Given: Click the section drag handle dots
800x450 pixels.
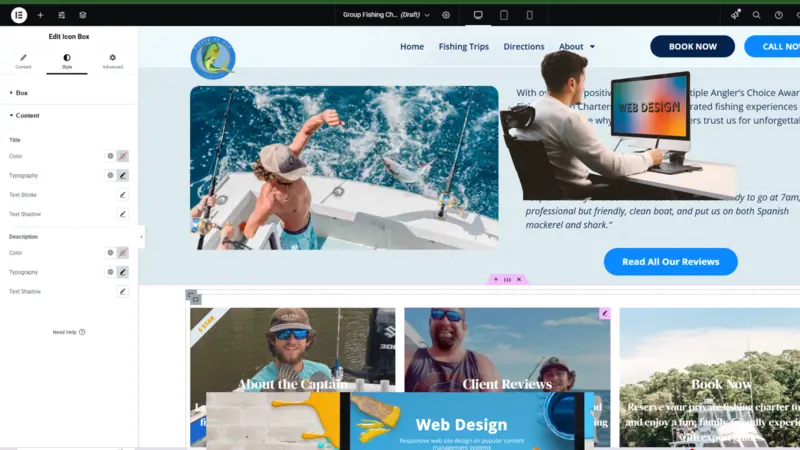Looking at the screenshot, I should tap(507, 280).
